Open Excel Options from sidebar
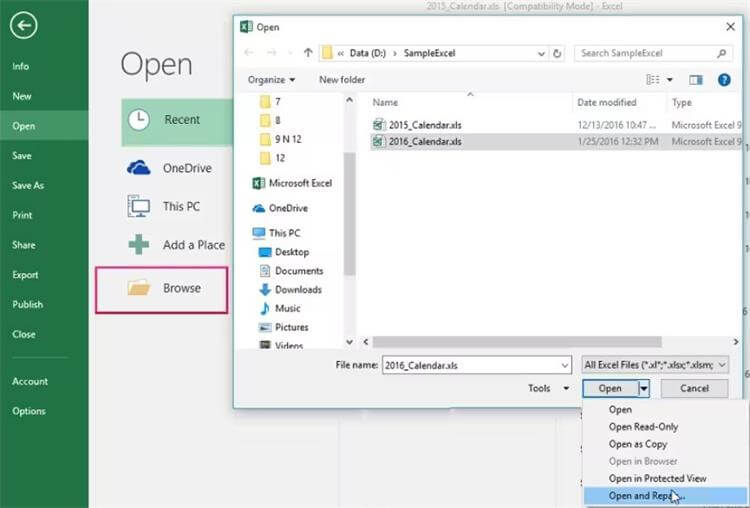This screenshot has width=750, height=508. (29, 411)
